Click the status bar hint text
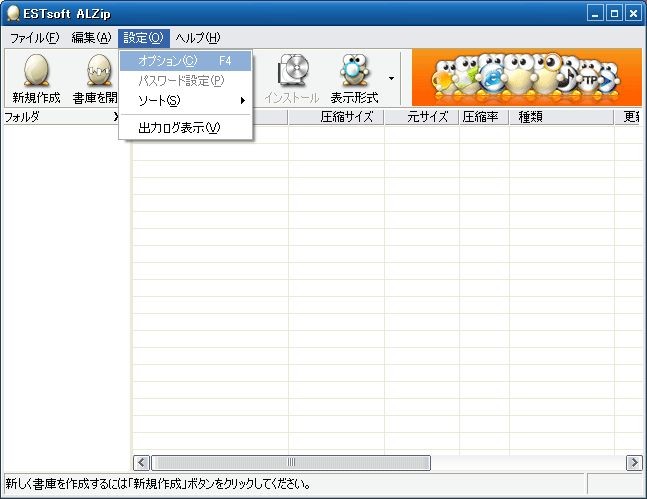Viewport: 647px width, 499px height. [x=158, y=483]
